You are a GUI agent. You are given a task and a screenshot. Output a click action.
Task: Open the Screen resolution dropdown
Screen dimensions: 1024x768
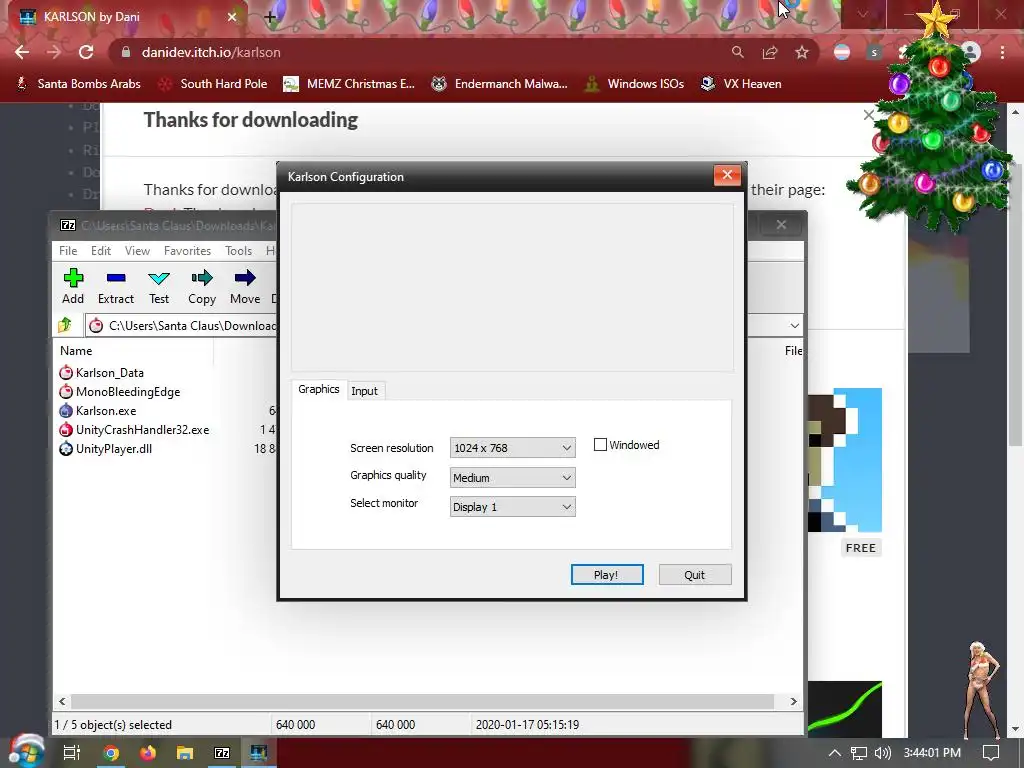[513, 448]
